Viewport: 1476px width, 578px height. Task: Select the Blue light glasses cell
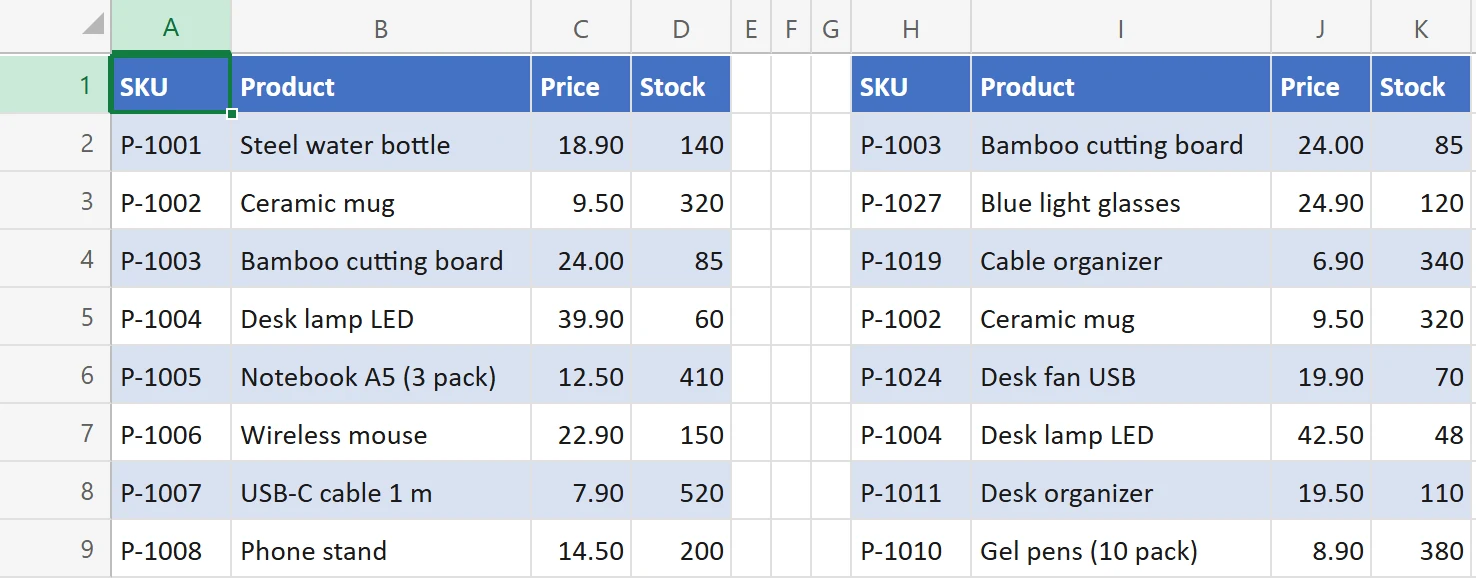(1121, 201)
